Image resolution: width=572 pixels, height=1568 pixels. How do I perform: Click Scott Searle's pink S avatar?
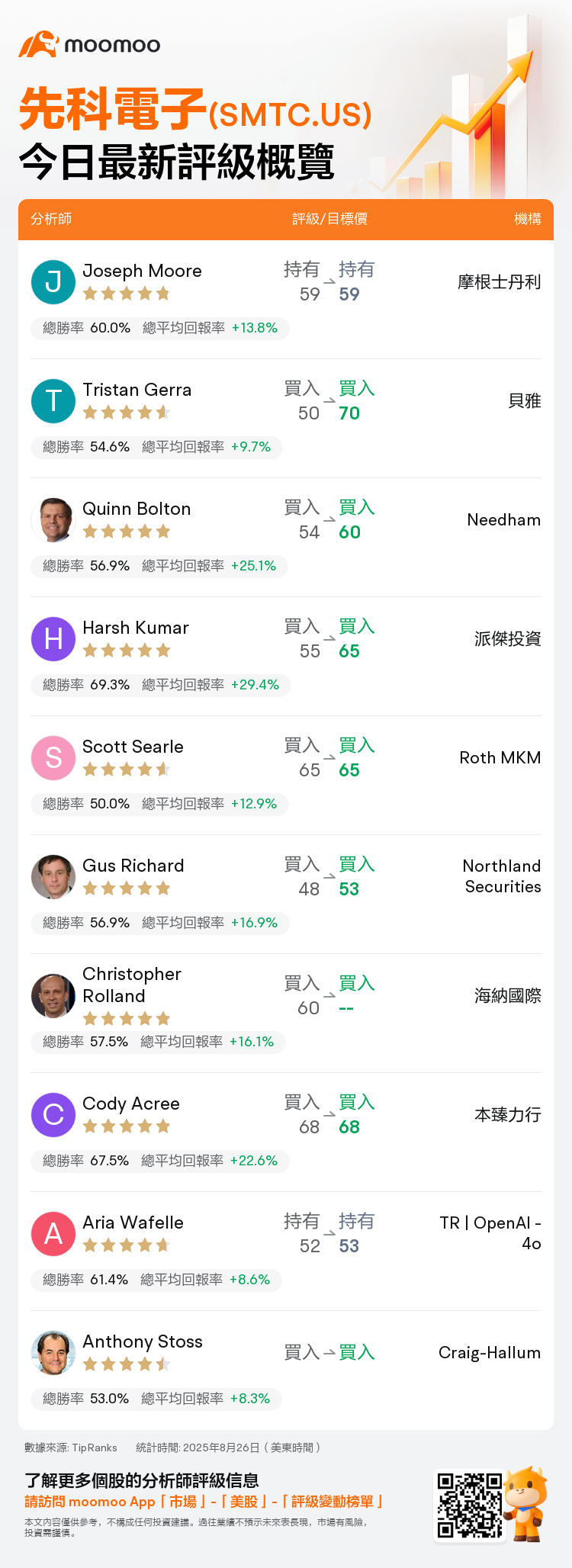click(x=53, y=757)
